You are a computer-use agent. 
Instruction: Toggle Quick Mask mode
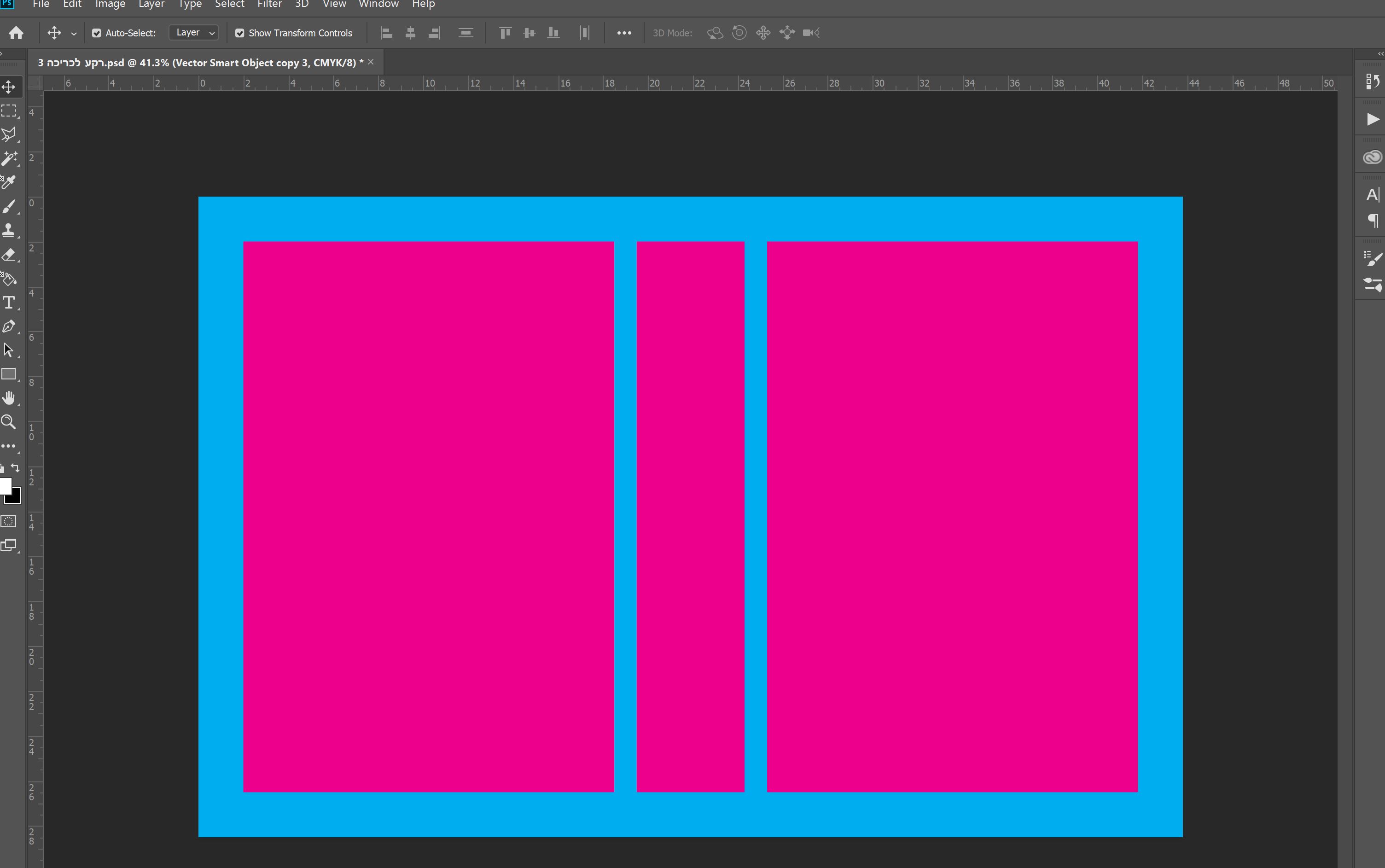pos(9,521)
